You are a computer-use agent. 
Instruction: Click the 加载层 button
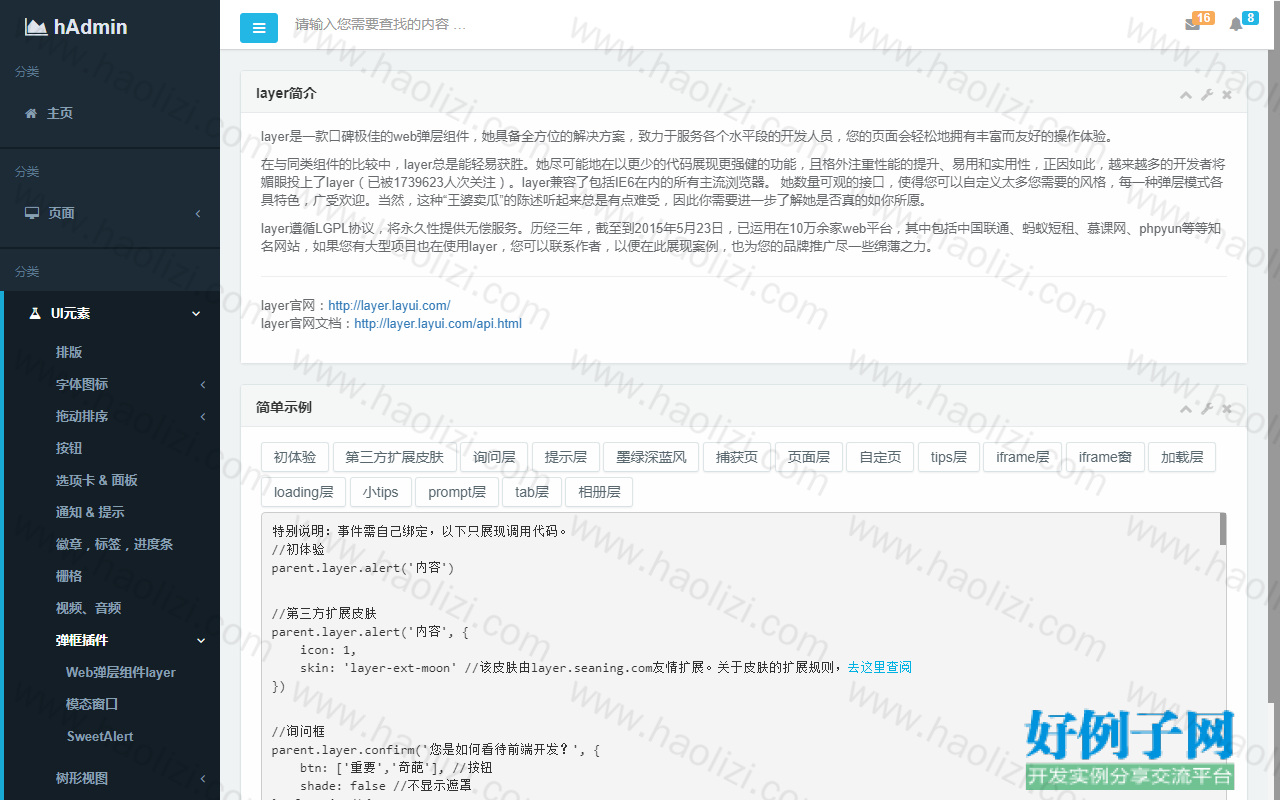coord(1182,457)
